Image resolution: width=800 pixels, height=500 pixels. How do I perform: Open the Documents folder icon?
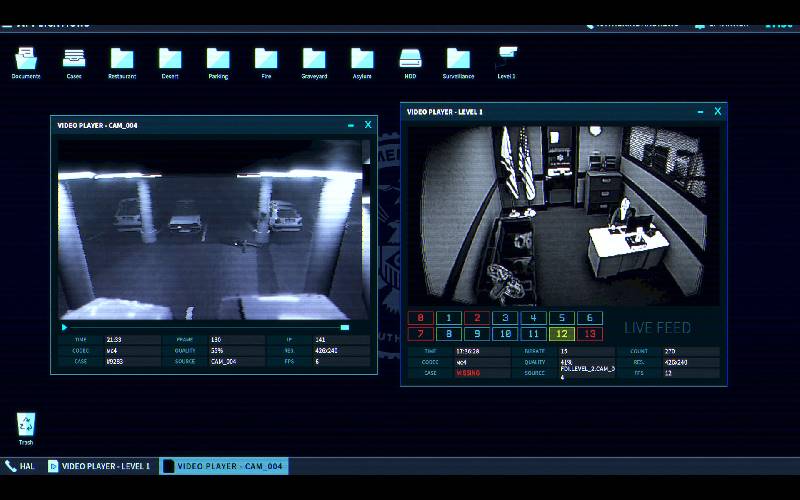(x=26, y=59)
